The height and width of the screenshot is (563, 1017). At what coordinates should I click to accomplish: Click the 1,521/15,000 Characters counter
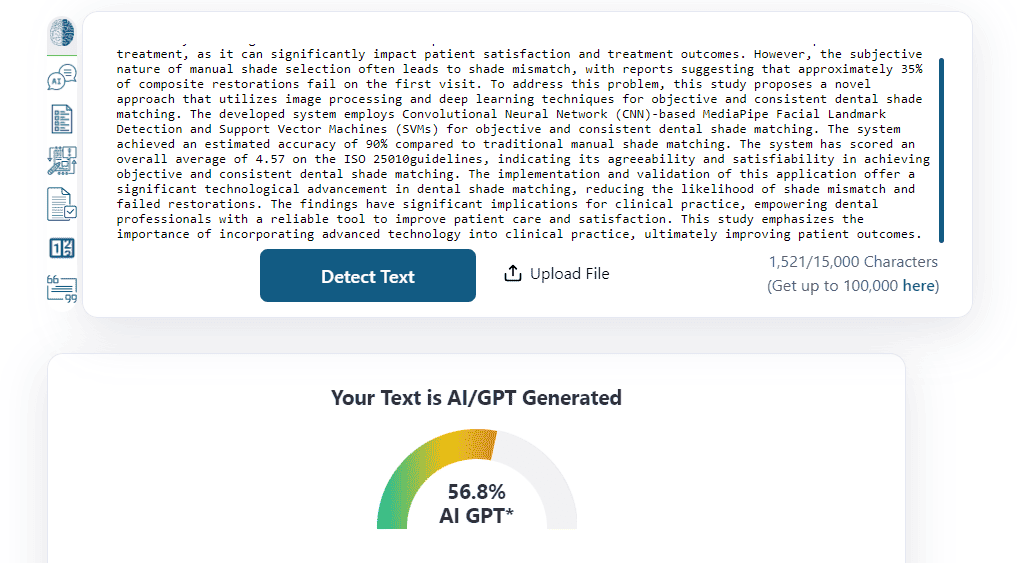coord(853,262)
